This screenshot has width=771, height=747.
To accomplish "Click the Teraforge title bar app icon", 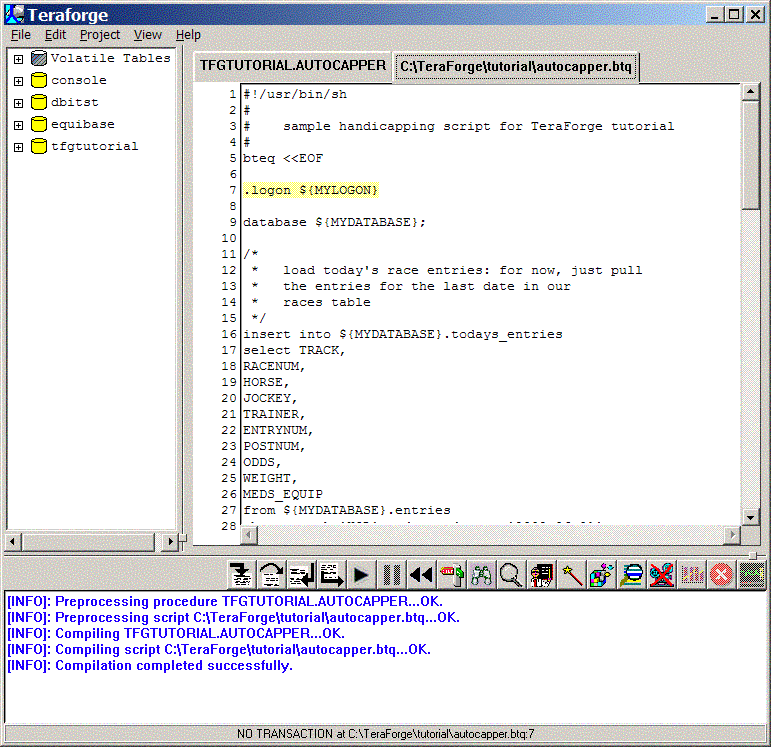I will [14, 14].
